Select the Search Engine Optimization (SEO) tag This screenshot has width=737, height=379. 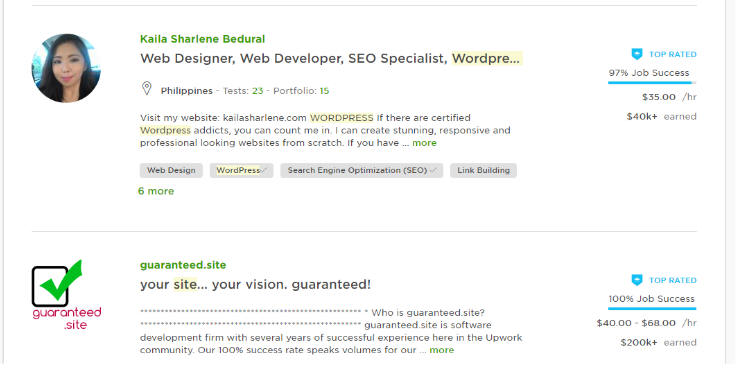[361, 171]
